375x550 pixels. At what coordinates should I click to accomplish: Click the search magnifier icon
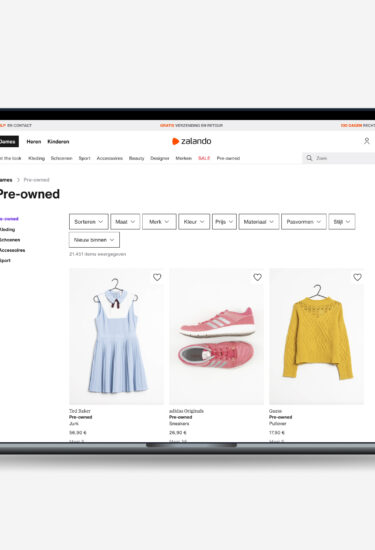(309, 158)
